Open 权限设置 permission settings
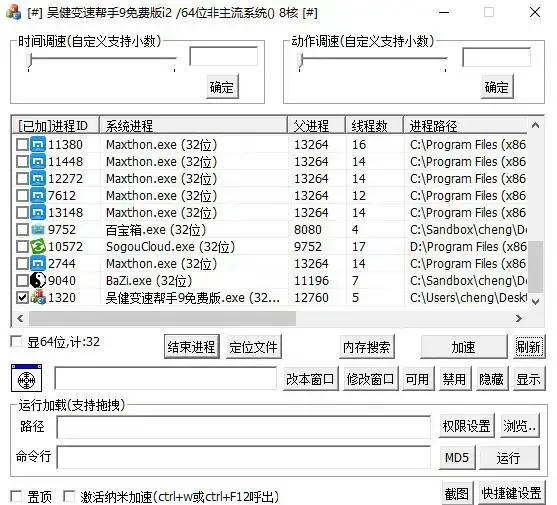 point(467,425)
